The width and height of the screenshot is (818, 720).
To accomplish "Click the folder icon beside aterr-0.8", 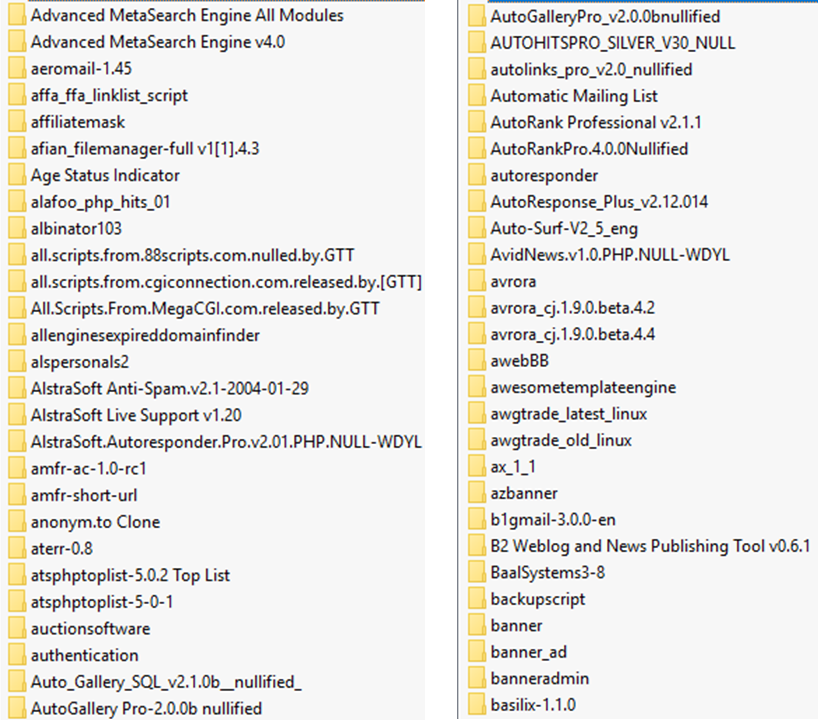I will [x=17, y=548].
